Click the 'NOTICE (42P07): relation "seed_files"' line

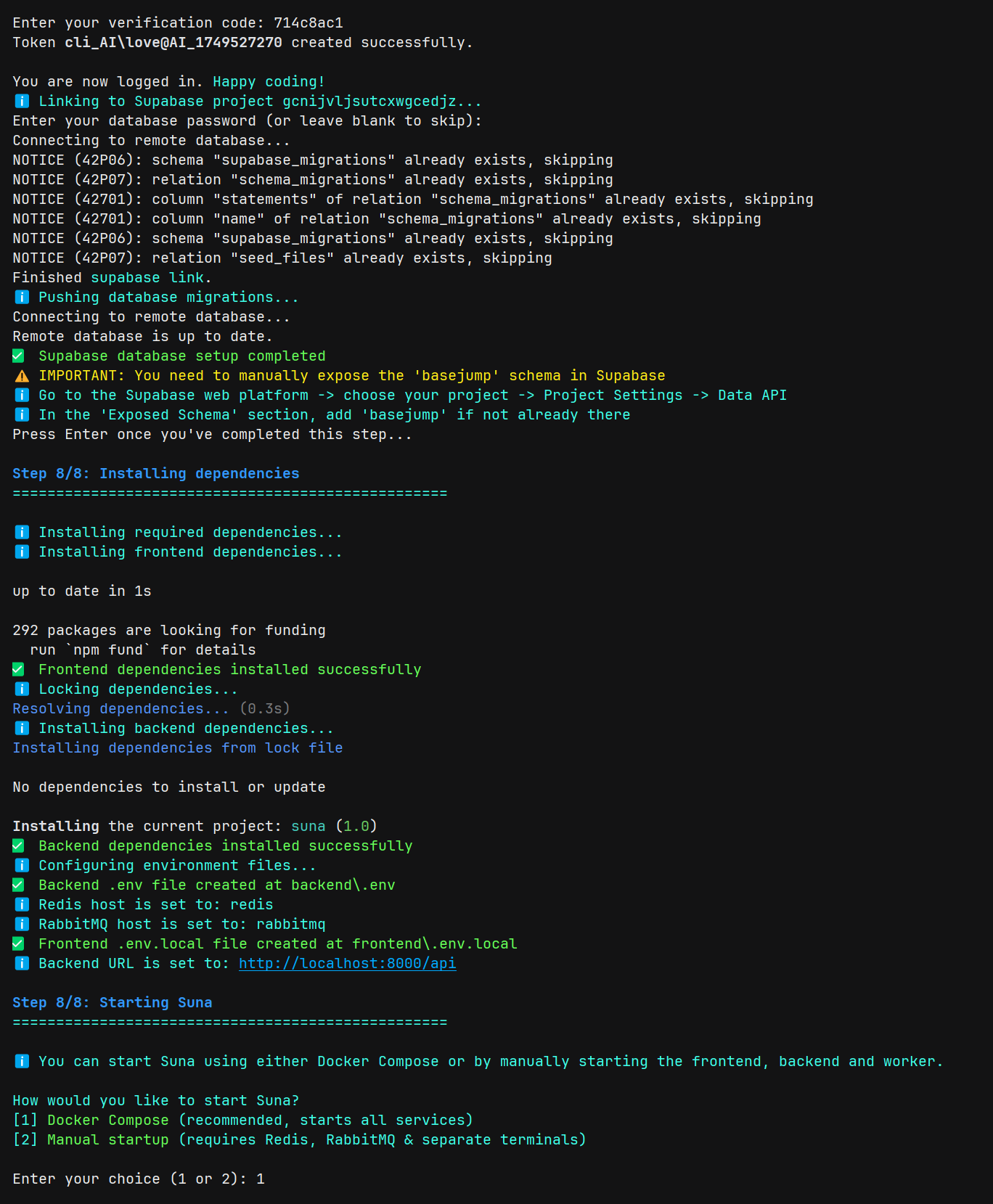click(x=282, y=258)
